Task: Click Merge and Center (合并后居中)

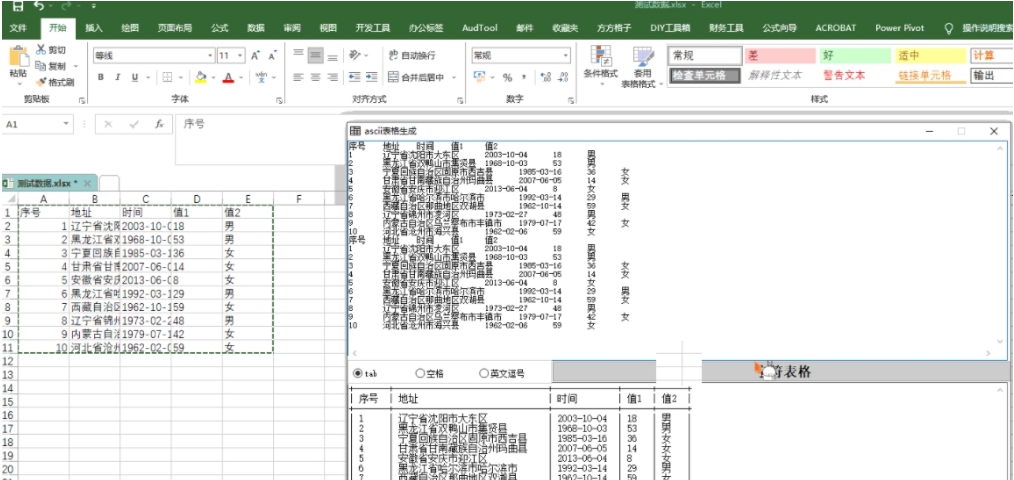Action: (416, 77)
